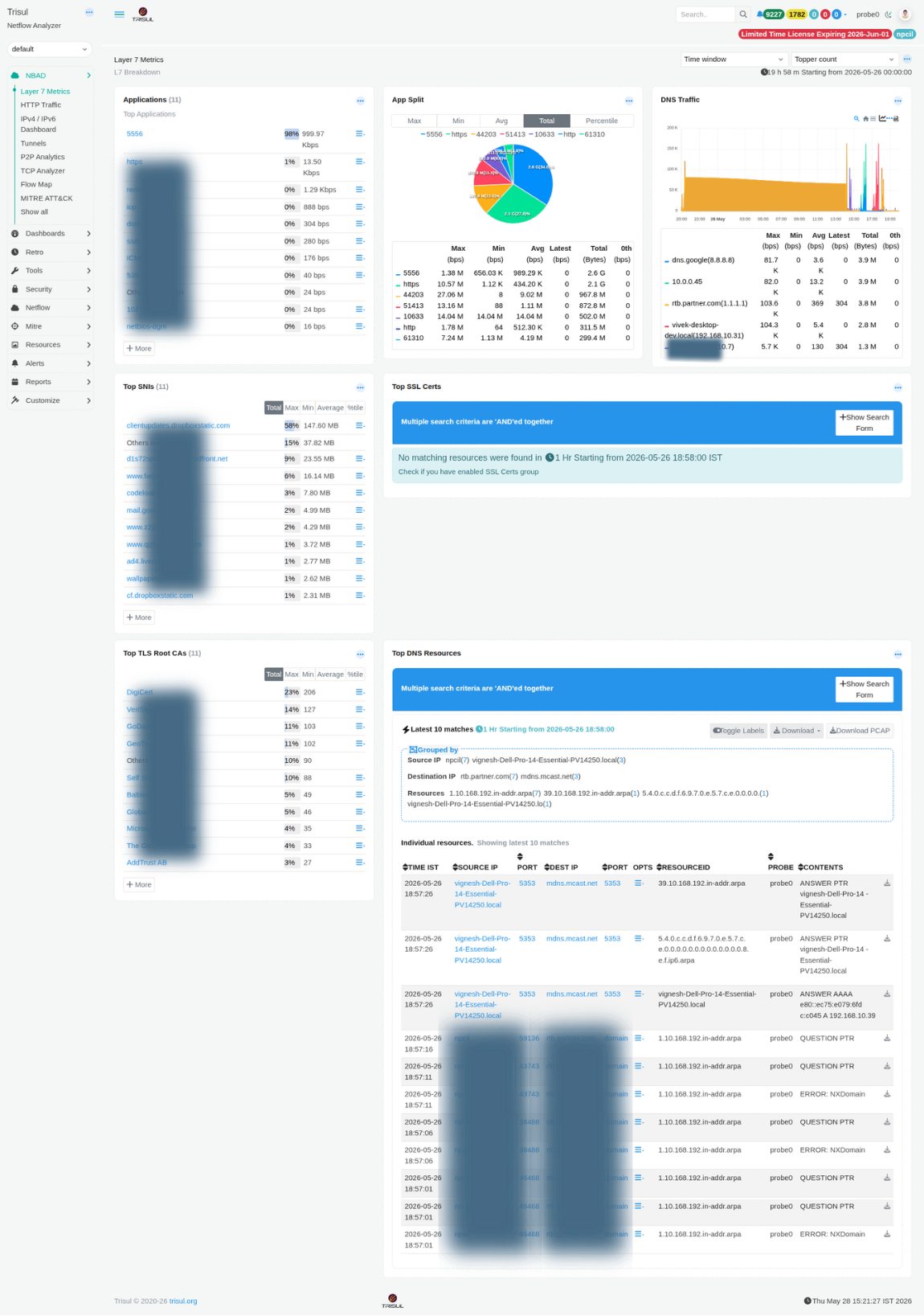Open the Download dropdown in DNS Resources
924x1316 pixels.
pyautogui.click(x=797, y=731)
